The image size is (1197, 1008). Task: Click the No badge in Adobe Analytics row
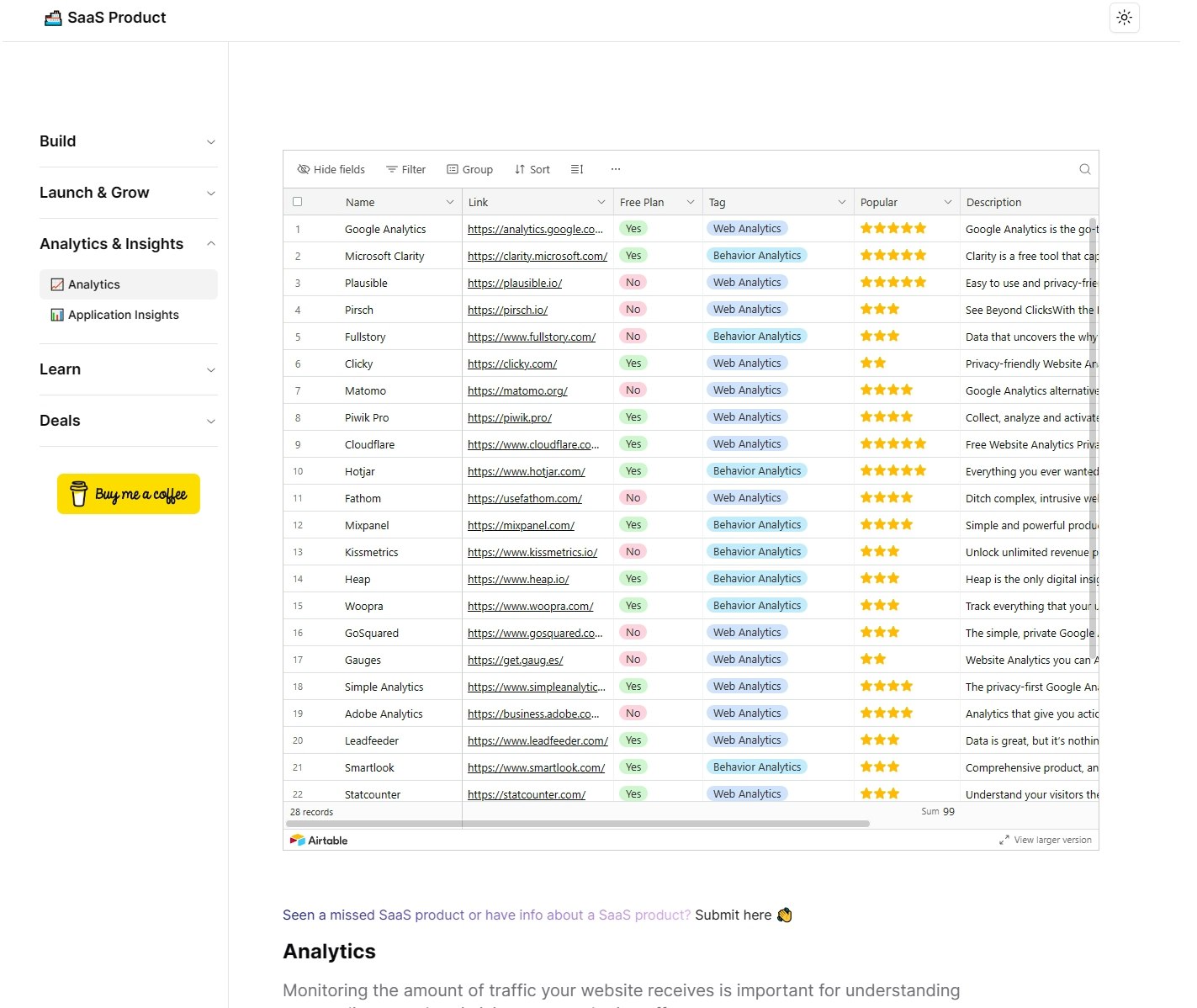click(x=633, y=714)
